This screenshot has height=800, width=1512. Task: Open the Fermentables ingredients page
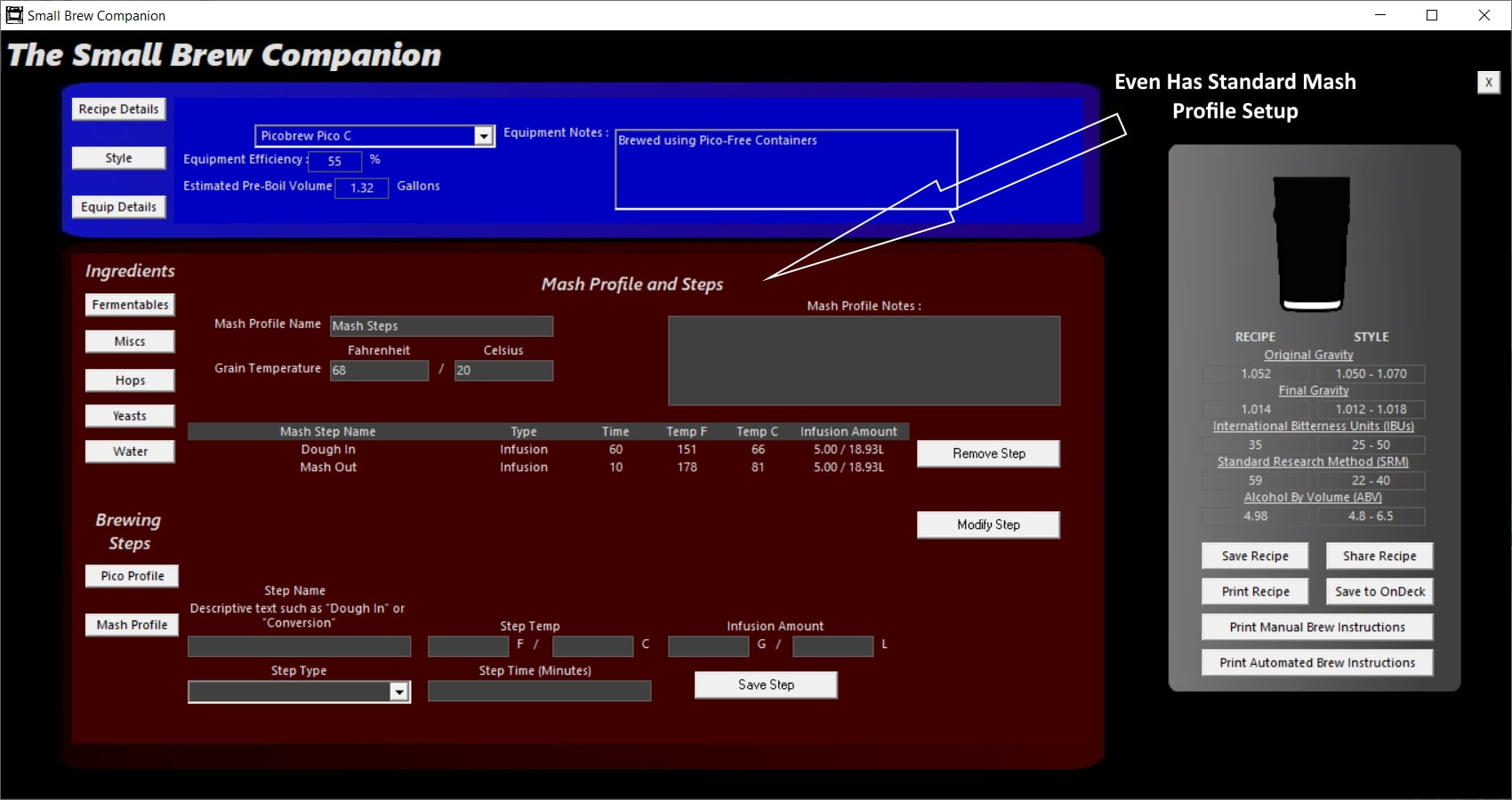coord(130,305)
